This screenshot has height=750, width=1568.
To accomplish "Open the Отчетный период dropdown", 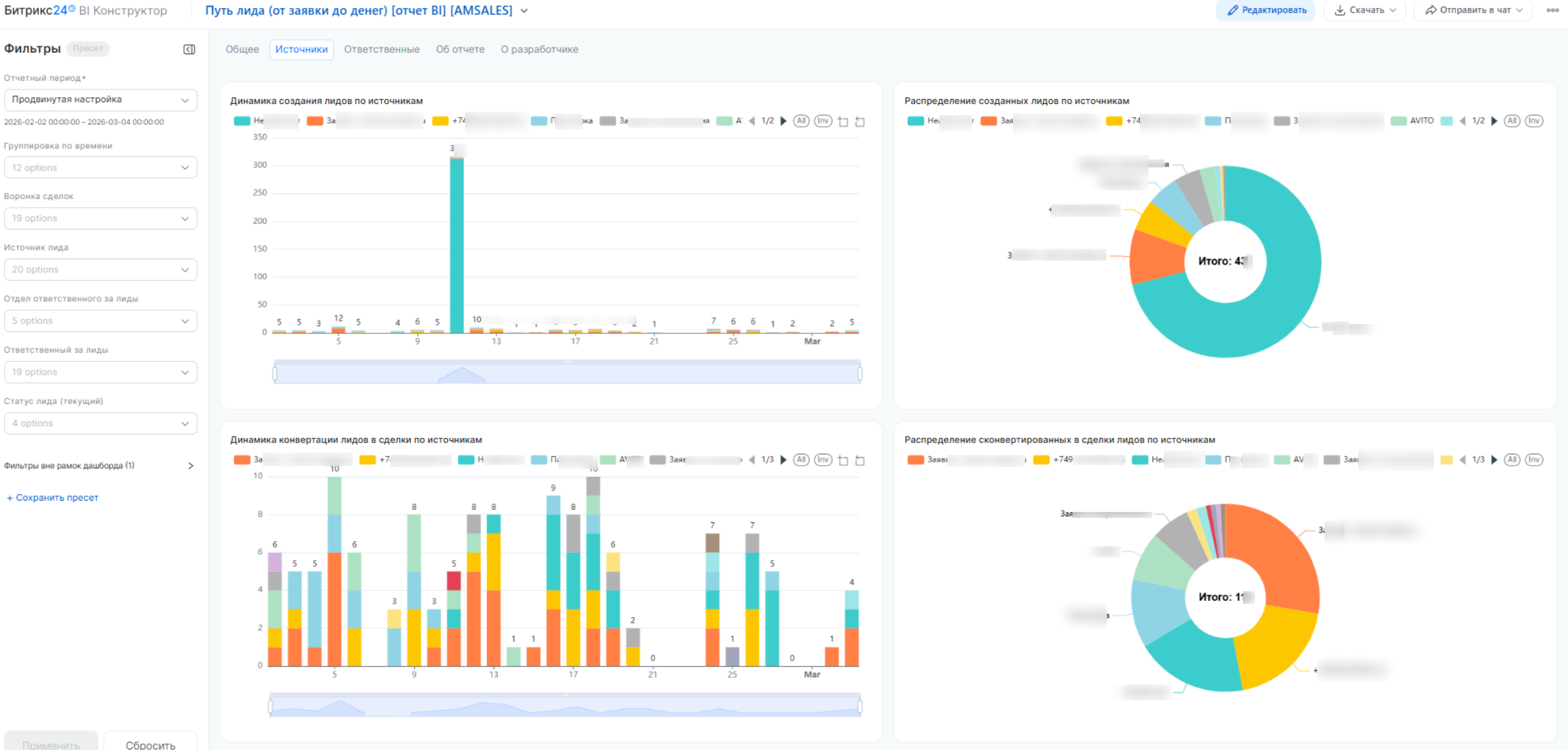I will pos(101,100).
